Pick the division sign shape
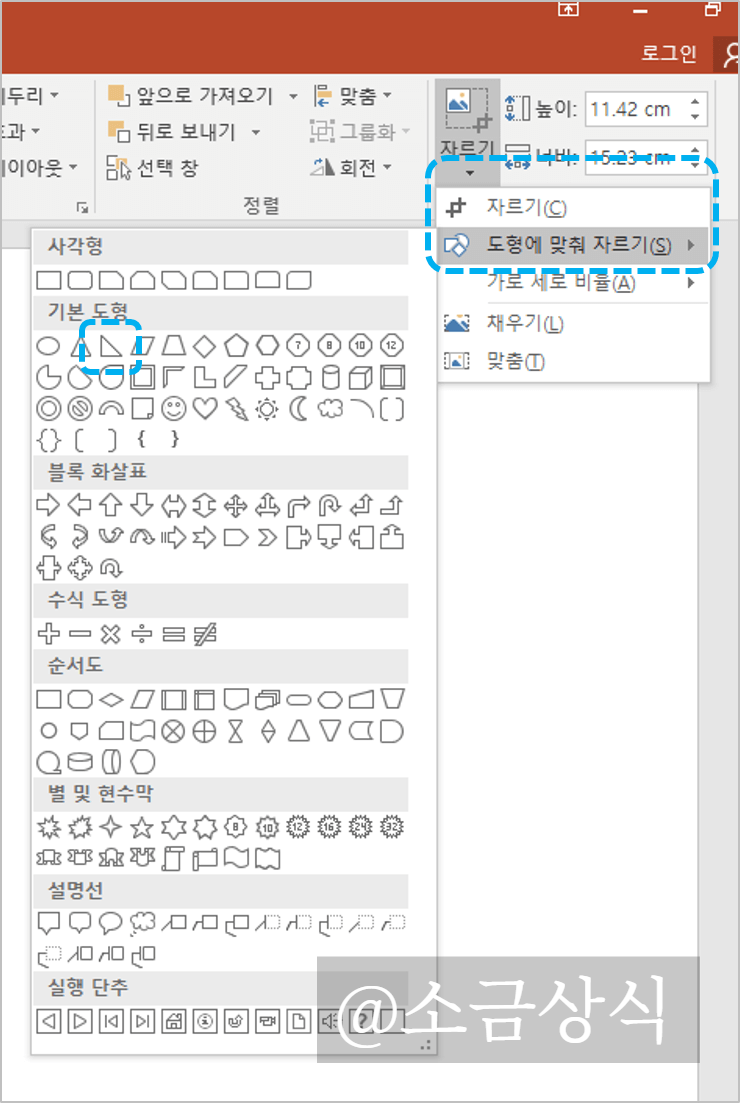The width and height of the screenshot is (740, 1103). pos(142,634)
